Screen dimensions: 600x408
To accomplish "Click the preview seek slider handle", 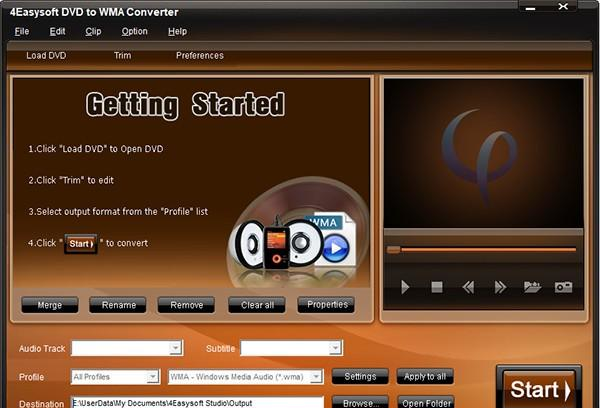I will point(393,250).
